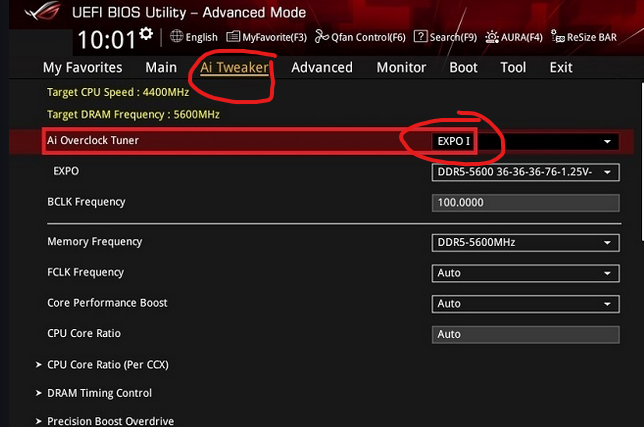Viewport: 644px width, 427px height.
Task: Switch to Advanced tab
Action: (322, 67)
